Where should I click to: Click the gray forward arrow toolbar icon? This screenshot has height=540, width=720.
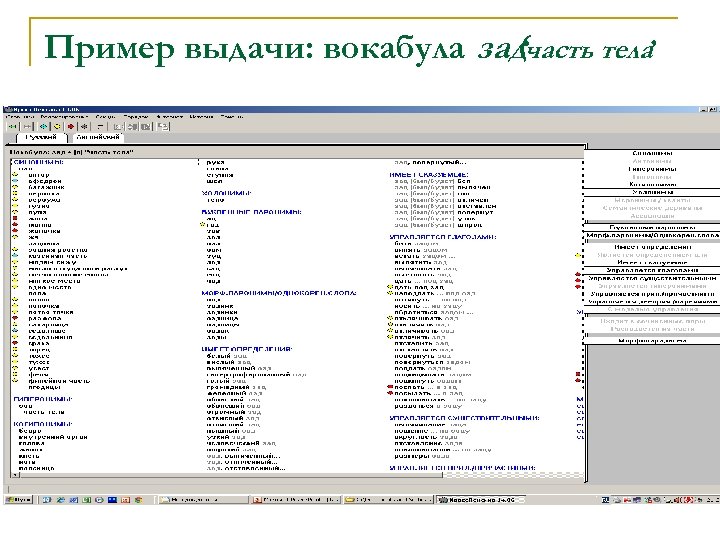click(27, 126)
